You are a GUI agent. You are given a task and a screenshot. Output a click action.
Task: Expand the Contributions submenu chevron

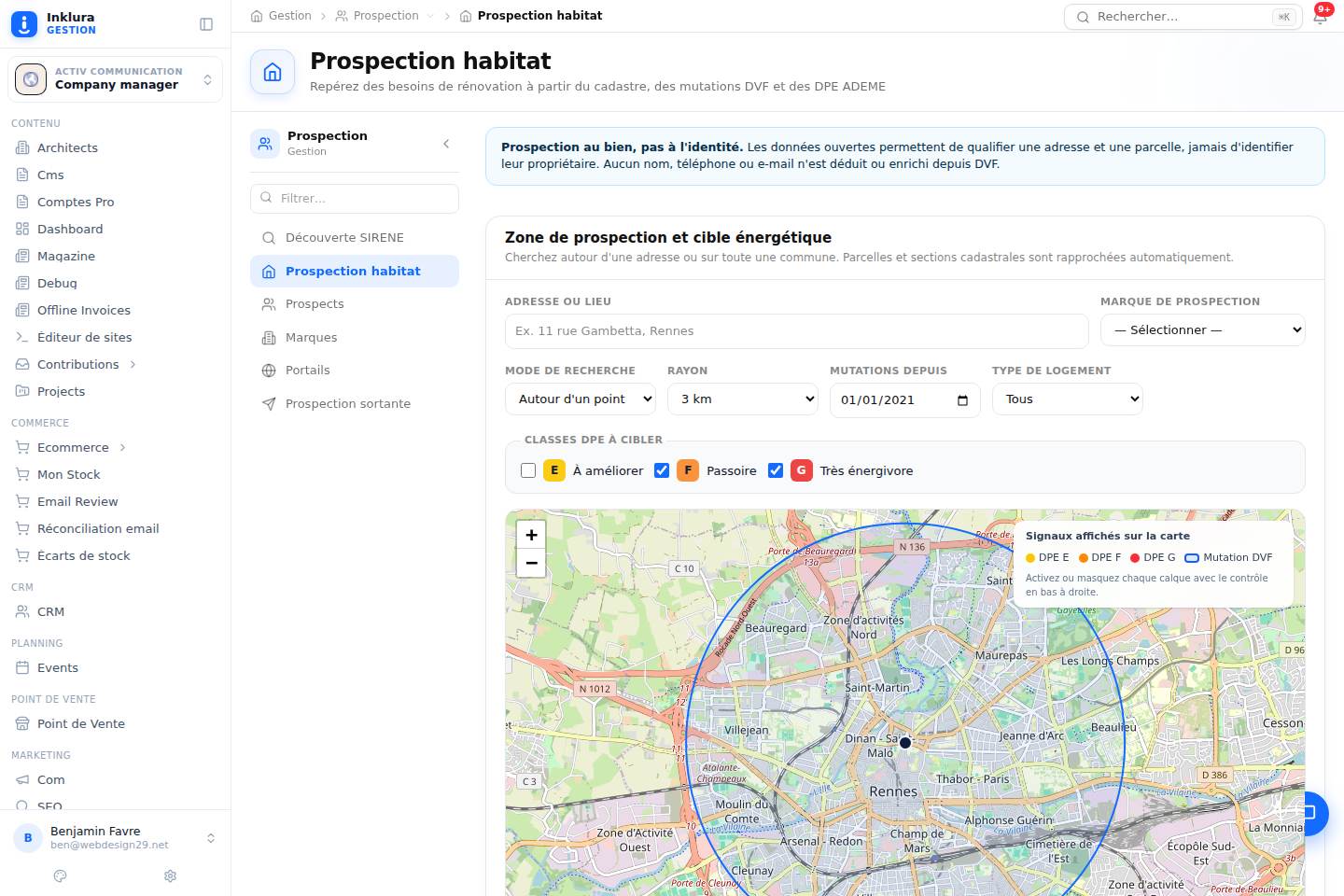[x=133, y=365]
